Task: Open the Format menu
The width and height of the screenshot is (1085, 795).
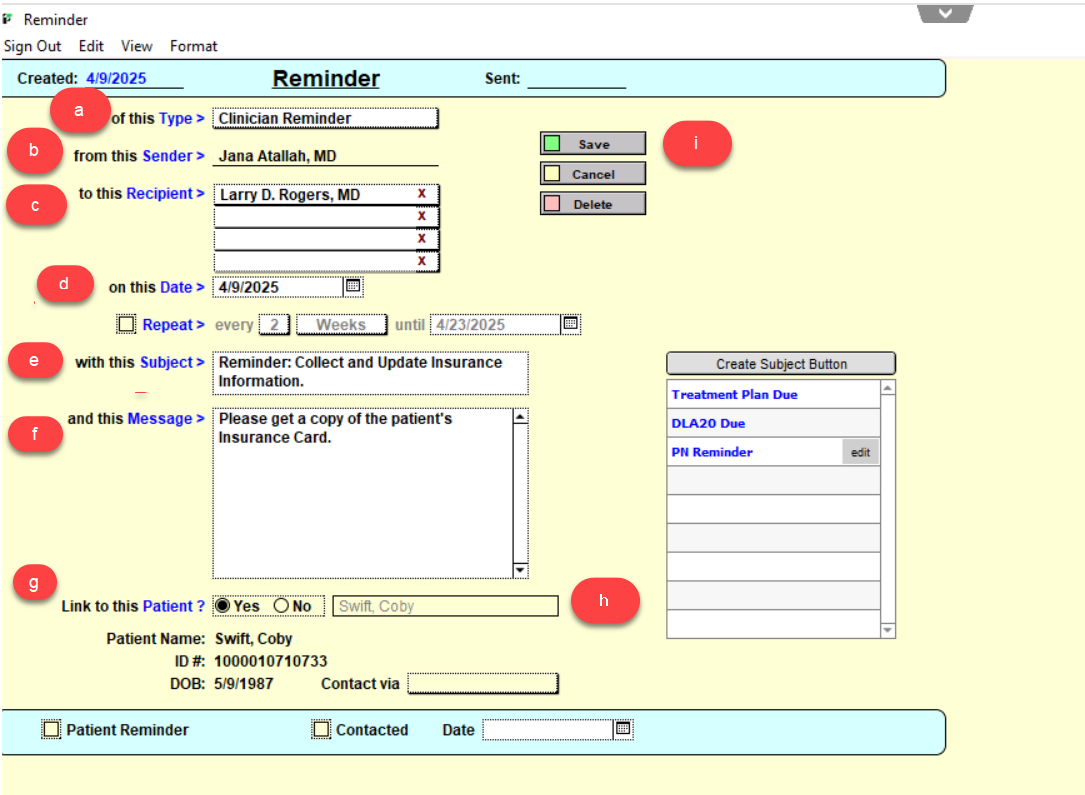Action: (x=193, y=46)
